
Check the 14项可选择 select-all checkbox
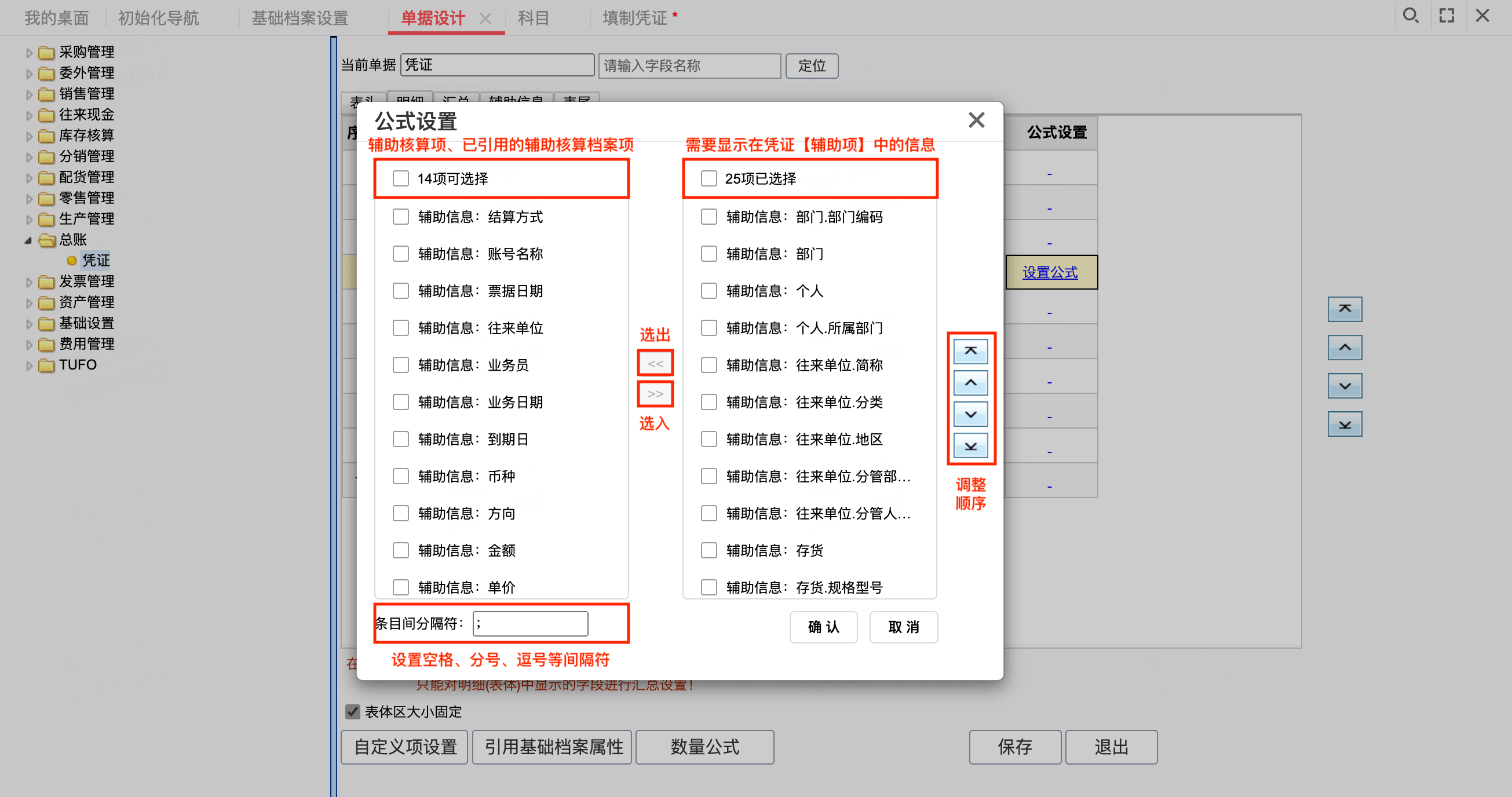tap(401, 178)
